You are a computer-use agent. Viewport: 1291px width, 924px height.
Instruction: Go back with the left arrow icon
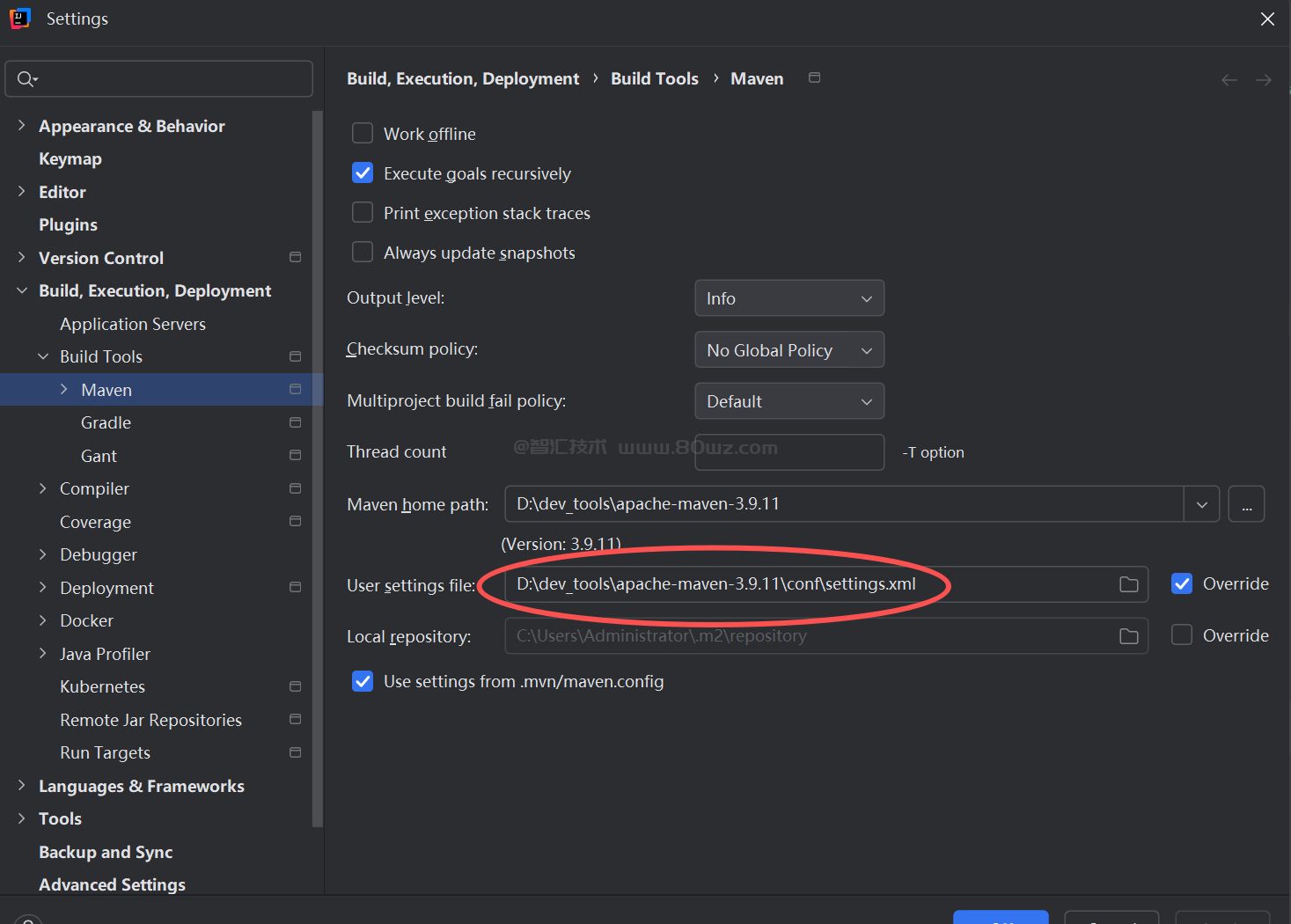pos(1229,80)
